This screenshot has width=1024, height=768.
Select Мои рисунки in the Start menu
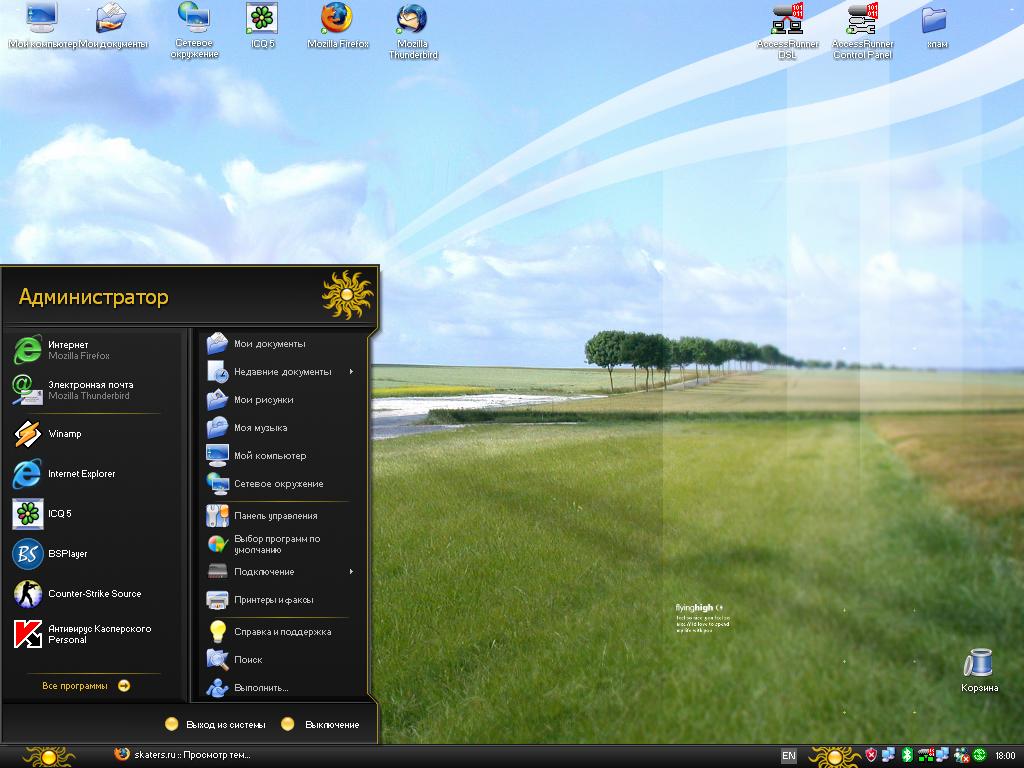(x=263, y=400)
